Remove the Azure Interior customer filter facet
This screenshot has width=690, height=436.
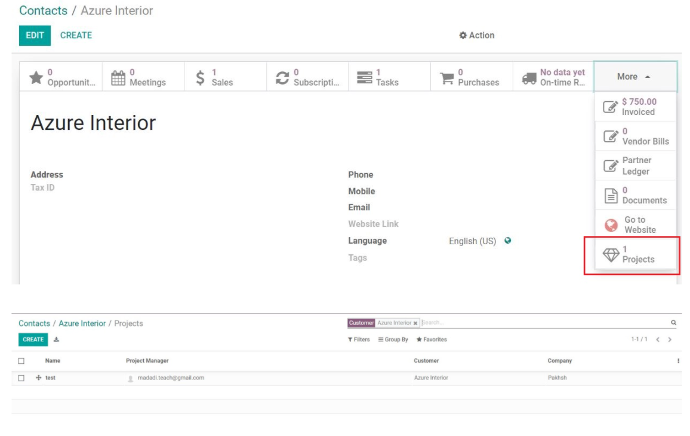pos(415,323)
